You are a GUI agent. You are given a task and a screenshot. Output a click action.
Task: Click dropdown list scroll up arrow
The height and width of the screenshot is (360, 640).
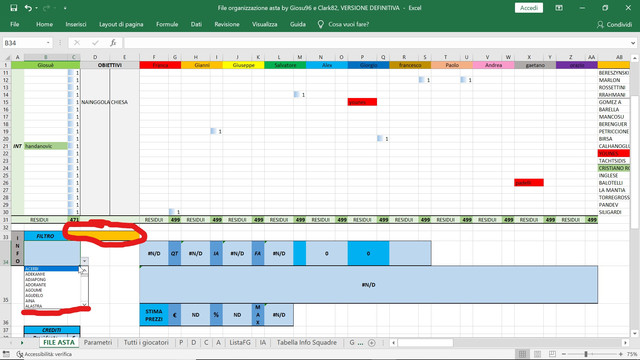point(84,269)
